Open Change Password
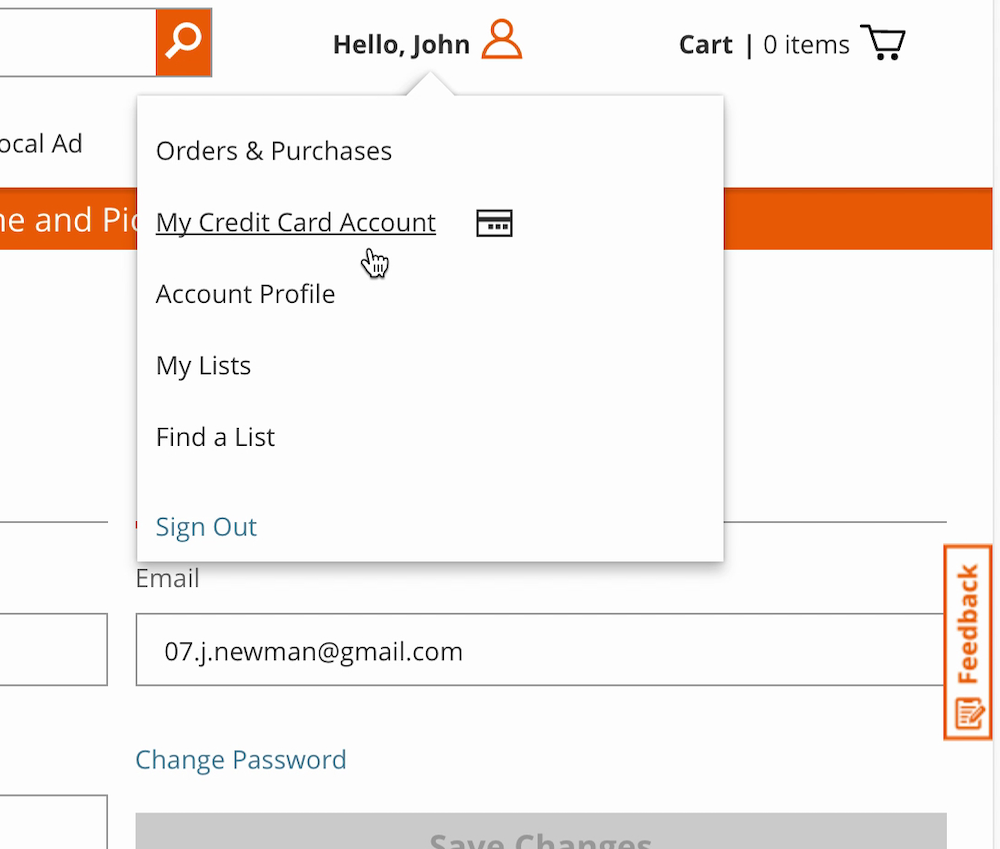The height and width of the screenshot is (849, 1000). 240,760
